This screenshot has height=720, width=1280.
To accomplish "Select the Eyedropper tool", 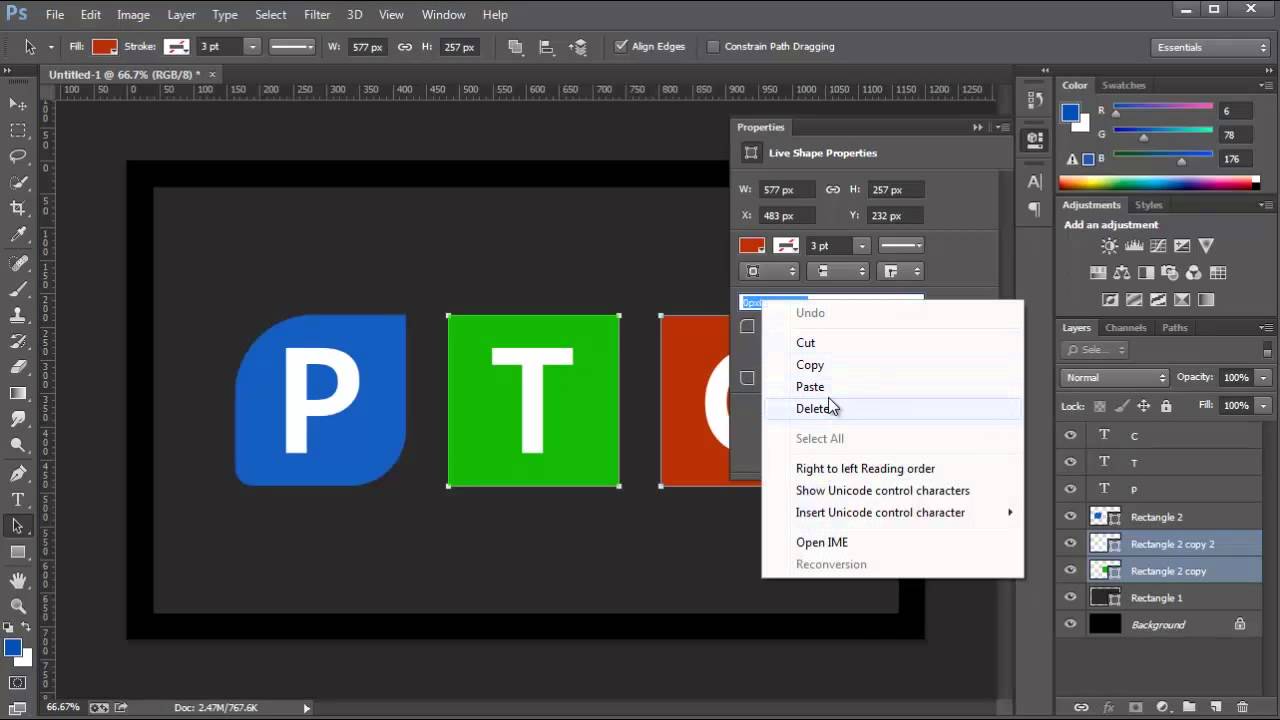I will tap(18, 234).
